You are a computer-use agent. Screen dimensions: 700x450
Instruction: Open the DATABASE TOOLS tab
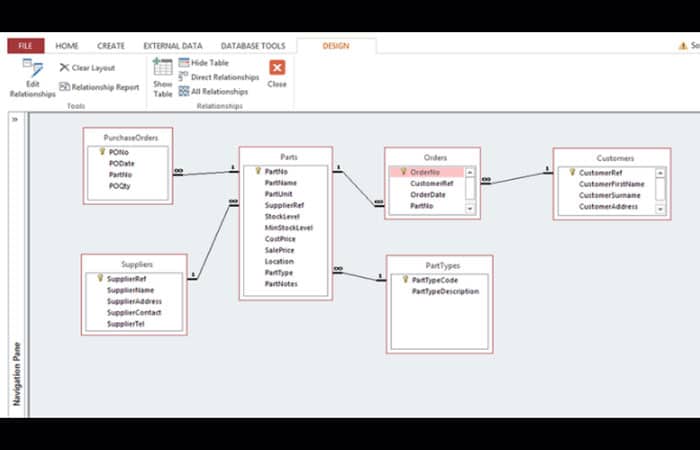click(x=253, y=46)
